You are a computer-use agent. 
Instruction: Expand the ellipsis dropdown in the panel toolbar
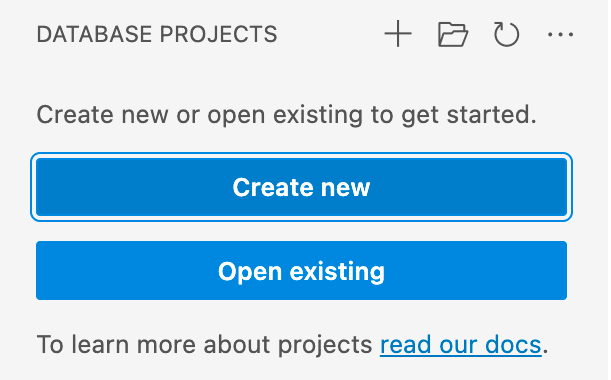pos(560,35)
